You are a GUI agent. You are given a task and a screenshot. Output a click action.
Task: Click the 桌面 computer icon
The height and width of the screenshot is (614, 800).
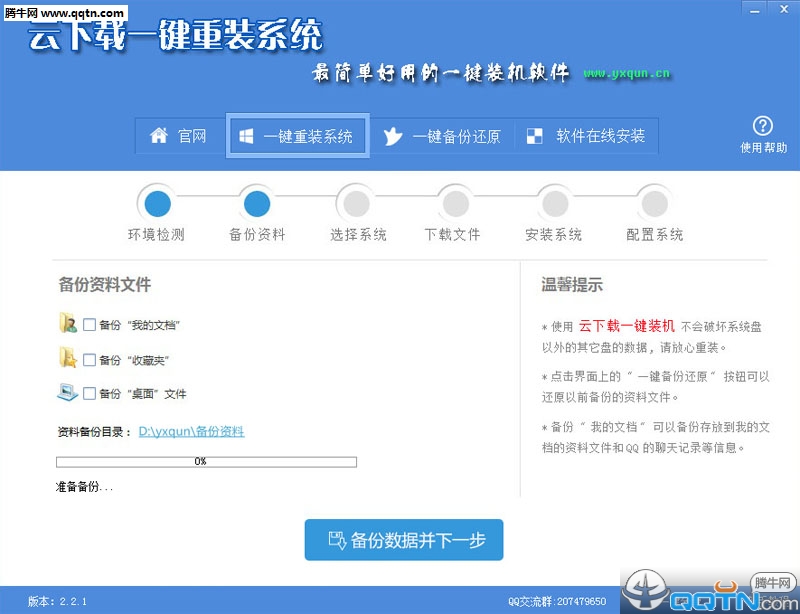[x=67, y=393]
